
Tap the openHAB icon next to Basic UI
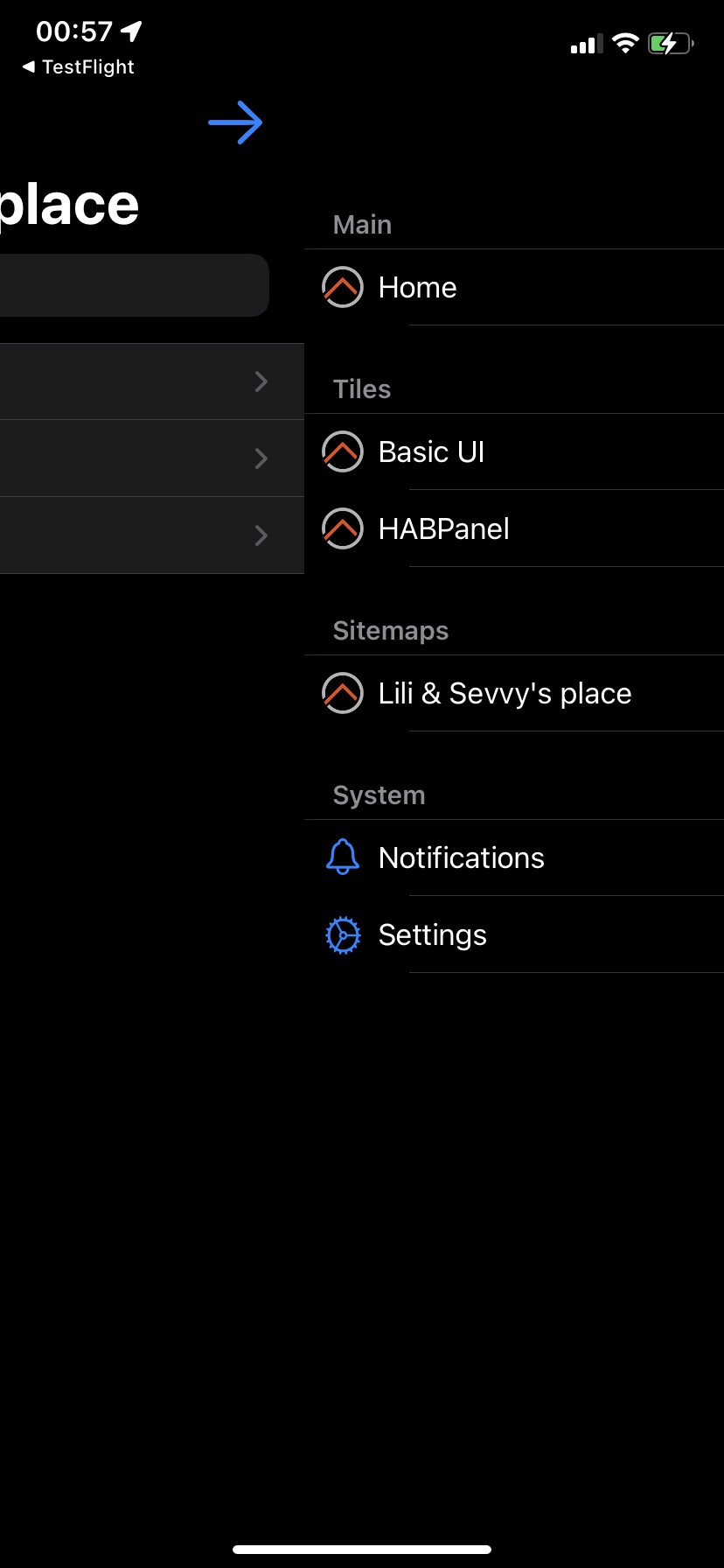(343, 451)
